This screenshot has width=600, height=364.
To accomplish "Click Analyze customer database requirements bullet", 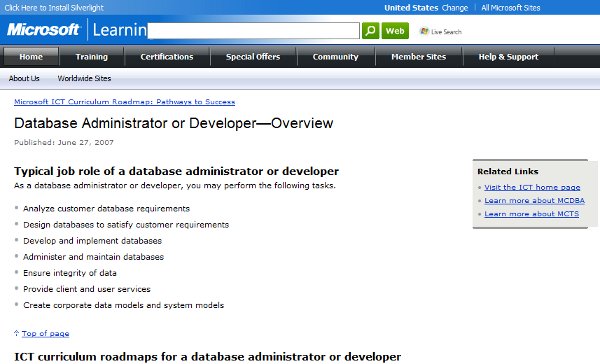I will [106, 209].
